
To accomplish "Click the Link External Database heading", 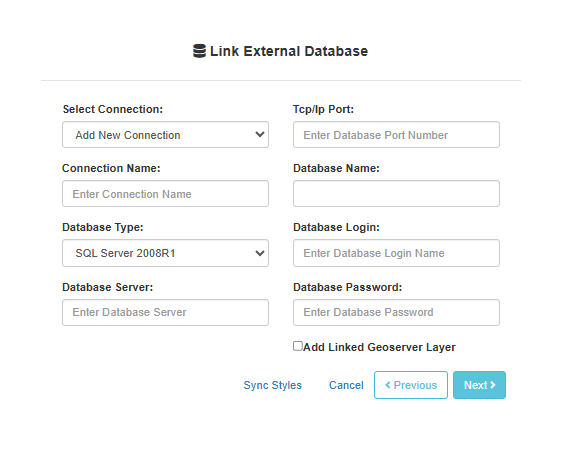I will point(289,51).
